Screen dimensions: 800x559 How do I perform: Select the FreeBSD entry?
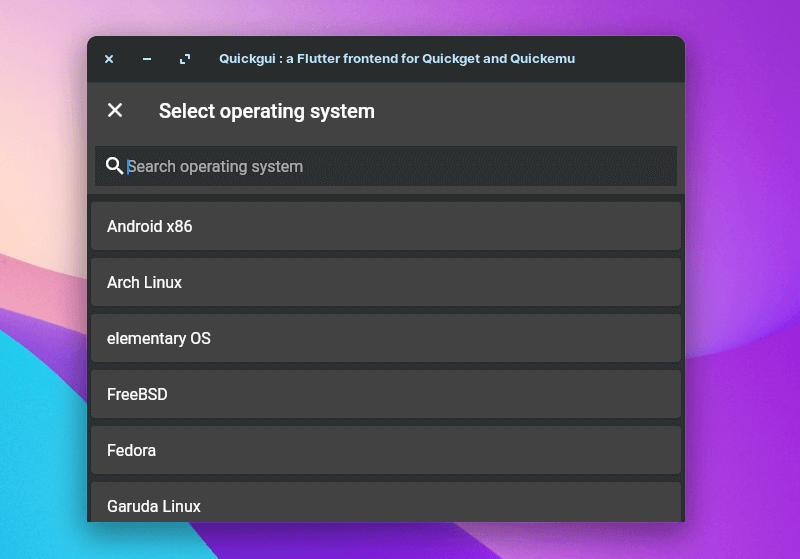pyautogui.click(x=385, y=394)
